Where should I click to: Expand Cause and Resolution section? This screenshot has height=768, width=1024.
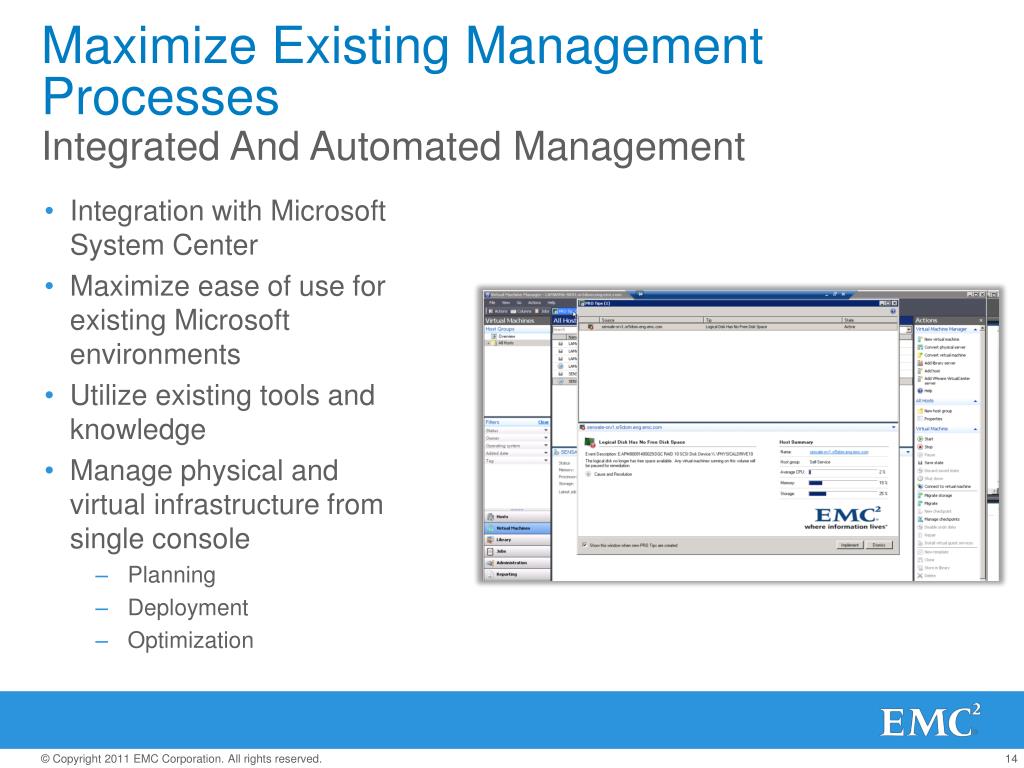pyautogui.click(x=588, y=474)
